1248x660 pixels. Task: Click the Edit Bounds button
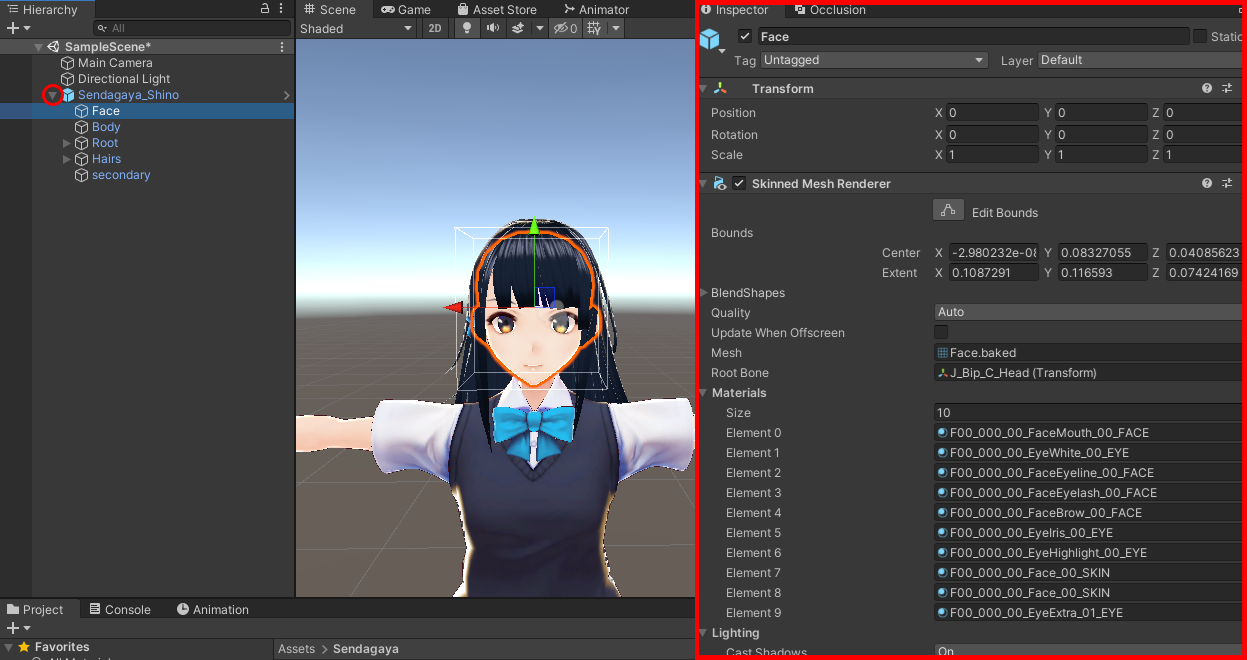[x=948, y=211]
